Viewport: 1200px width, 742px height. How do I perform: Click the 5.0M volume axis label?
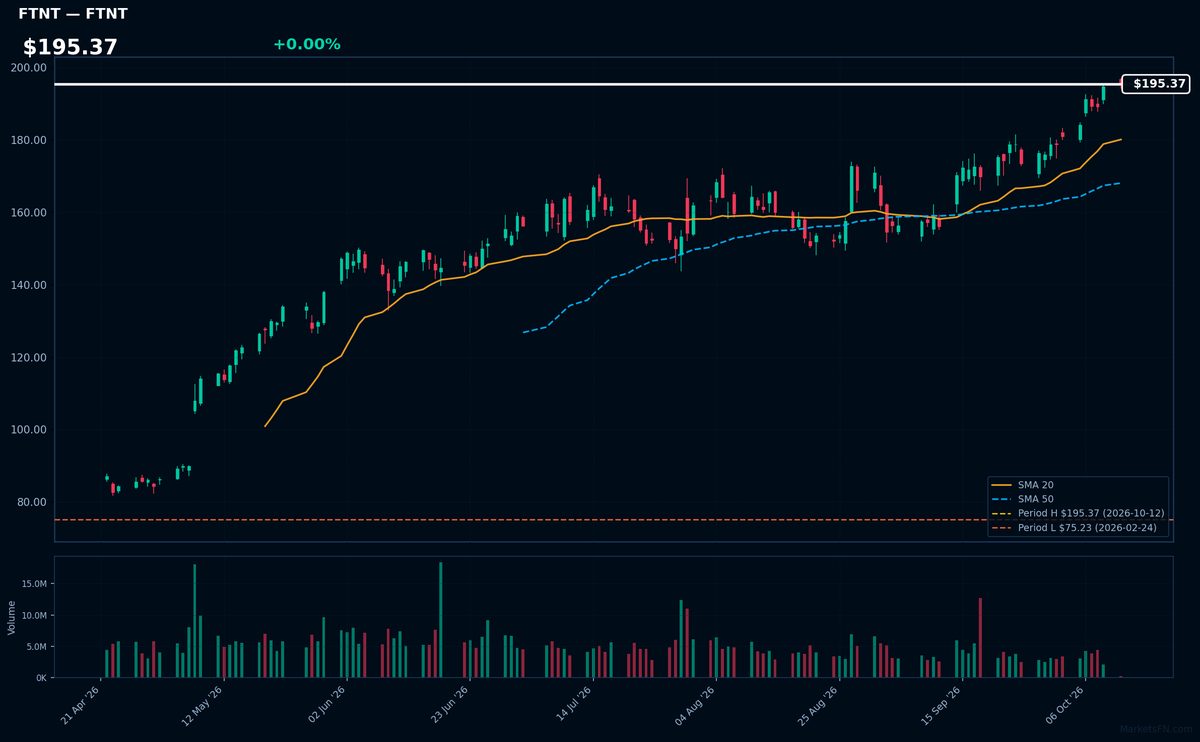click(x=35, y=646)
